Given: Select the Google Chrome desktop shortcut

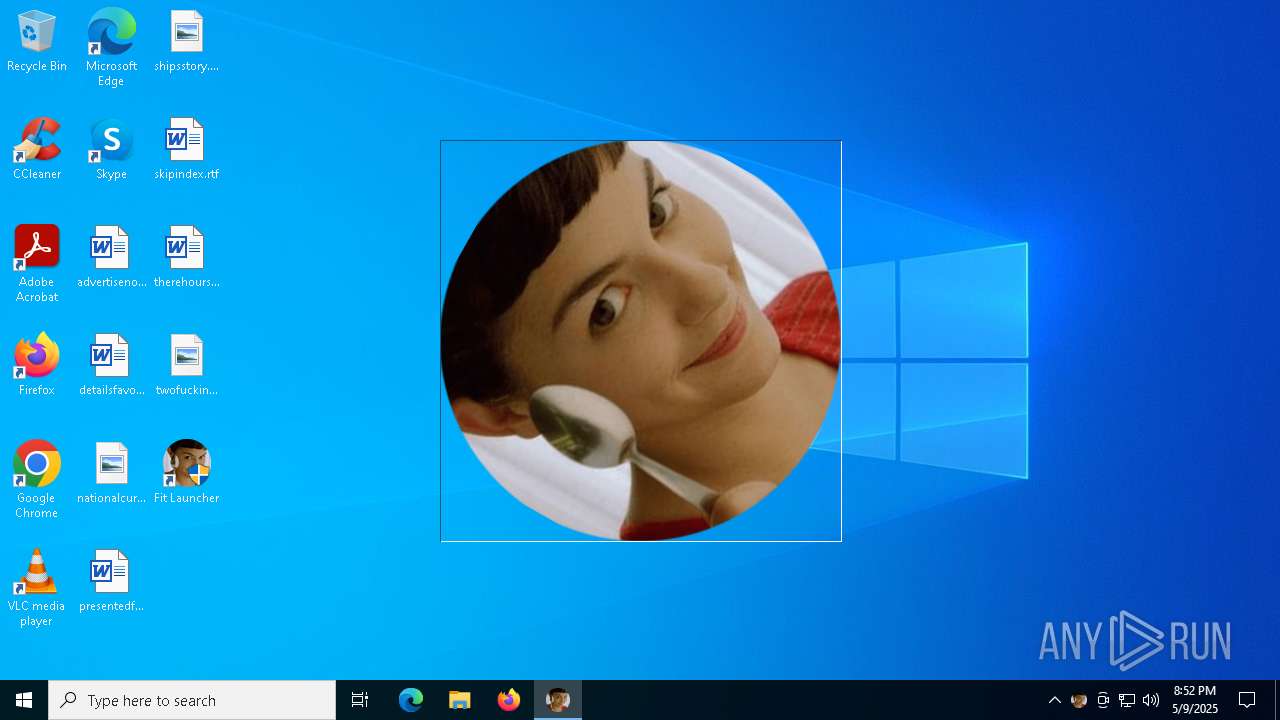Looking at the screenshot, I should click(x=37, y=480).
